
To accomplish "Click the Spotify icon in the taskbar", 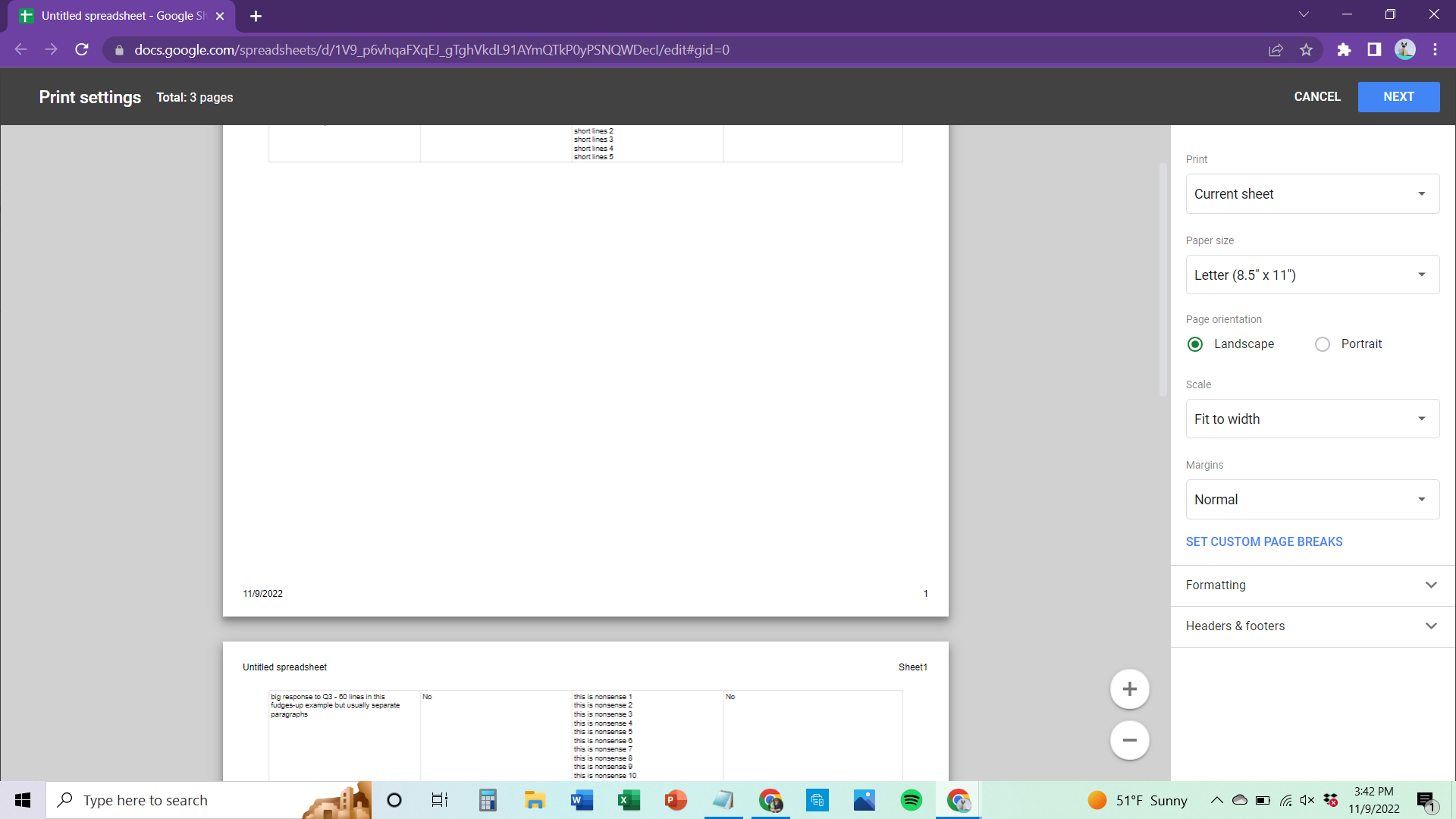I will pyautogui.click(x=912, y=800).
